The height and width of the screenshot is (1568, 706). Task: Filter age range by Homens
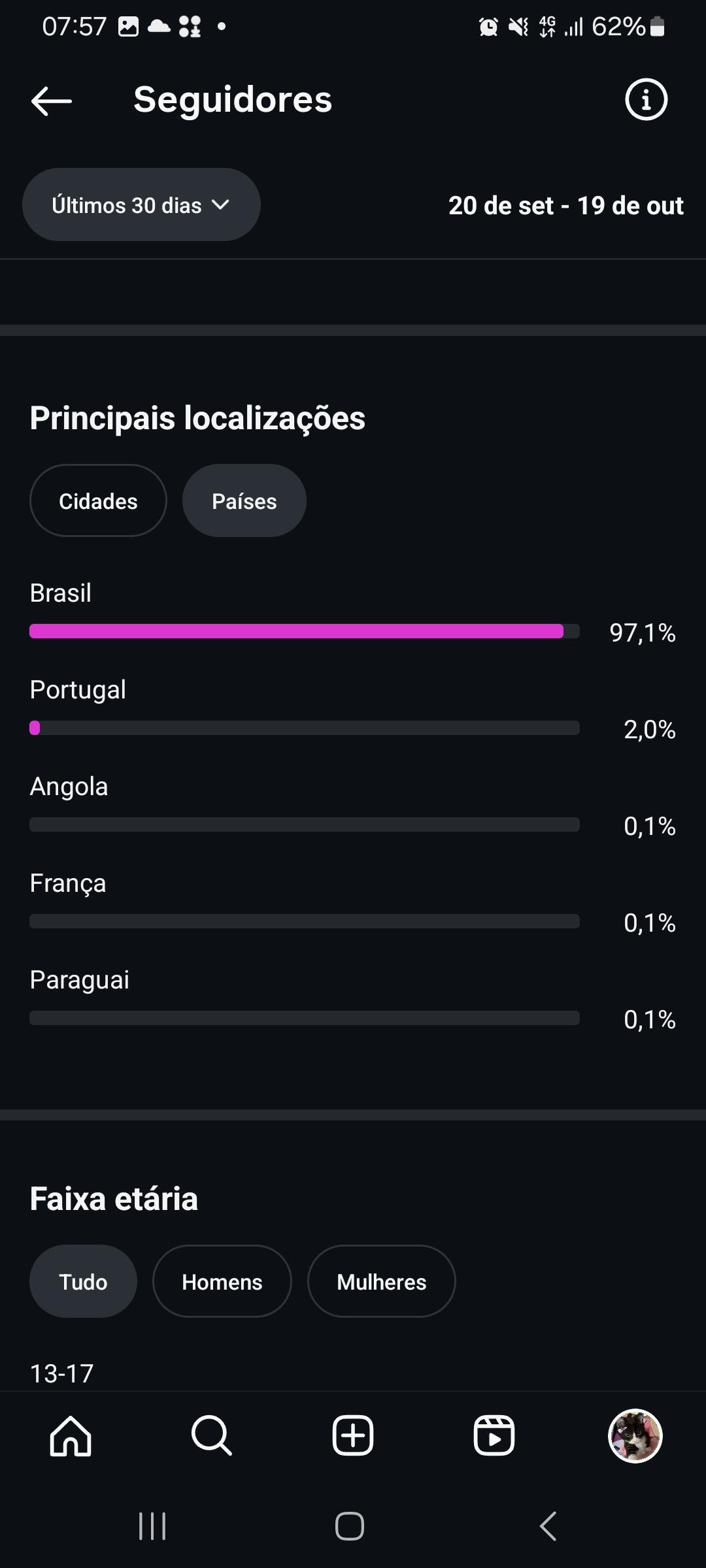pos(222,1282)
